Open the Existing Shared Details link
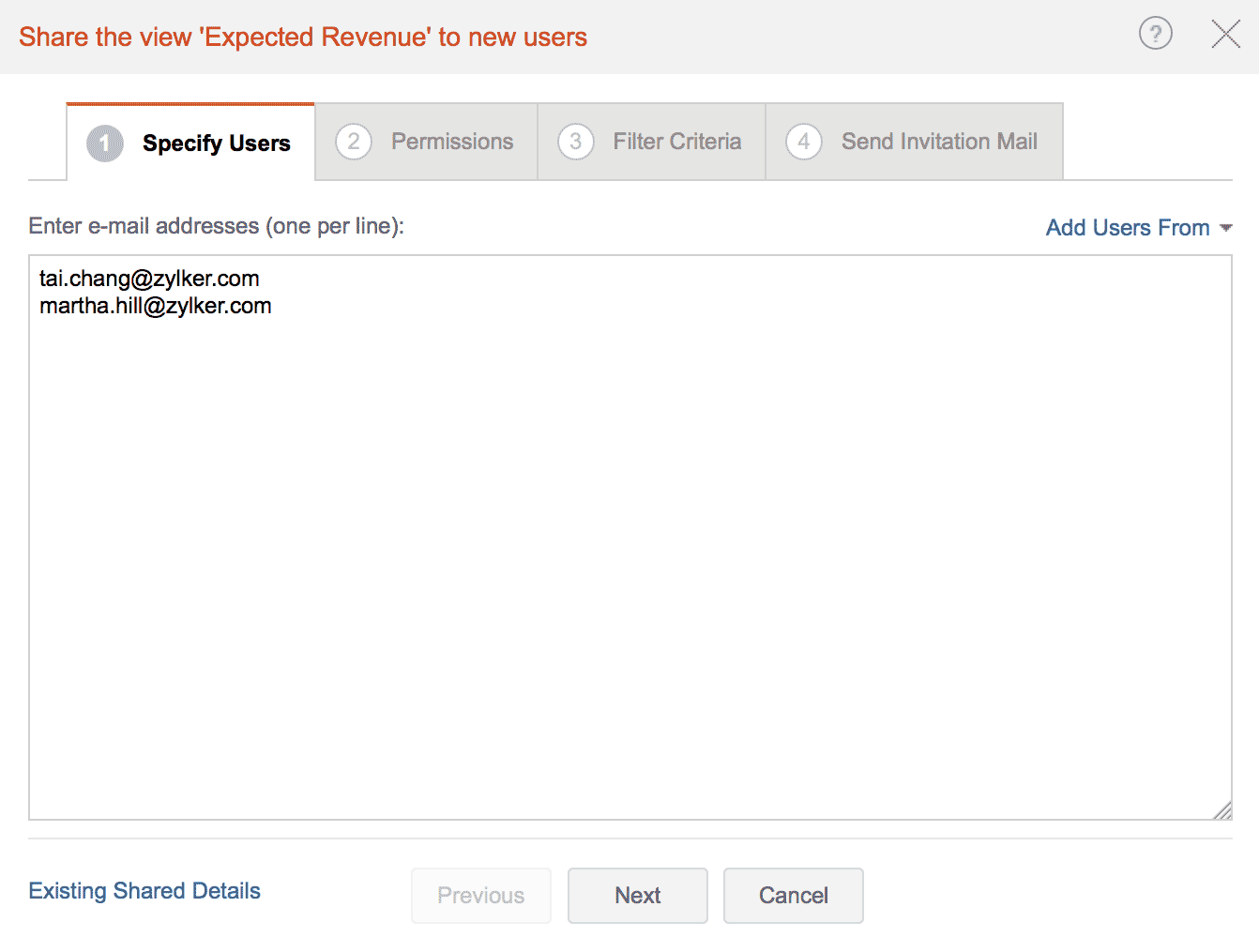1259x952 pixels. click(x=144, y=891)
